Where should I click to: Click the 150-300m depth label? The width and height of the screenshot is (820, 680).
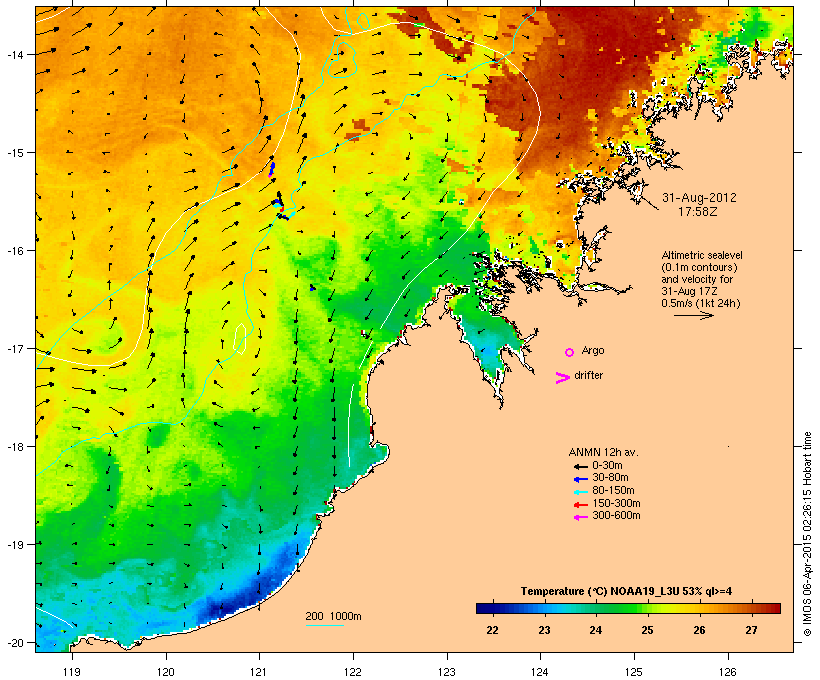(x=616, y=504)
